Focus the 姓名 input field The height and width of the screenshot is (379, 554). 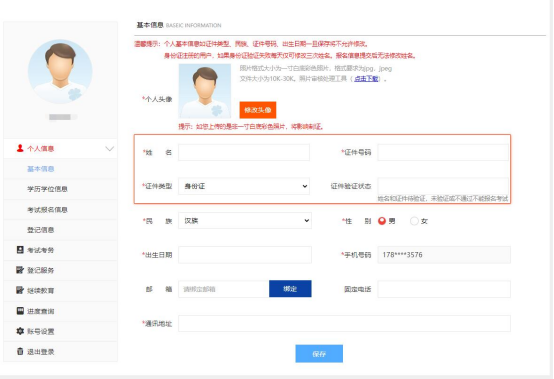click(x=244, y=152)
